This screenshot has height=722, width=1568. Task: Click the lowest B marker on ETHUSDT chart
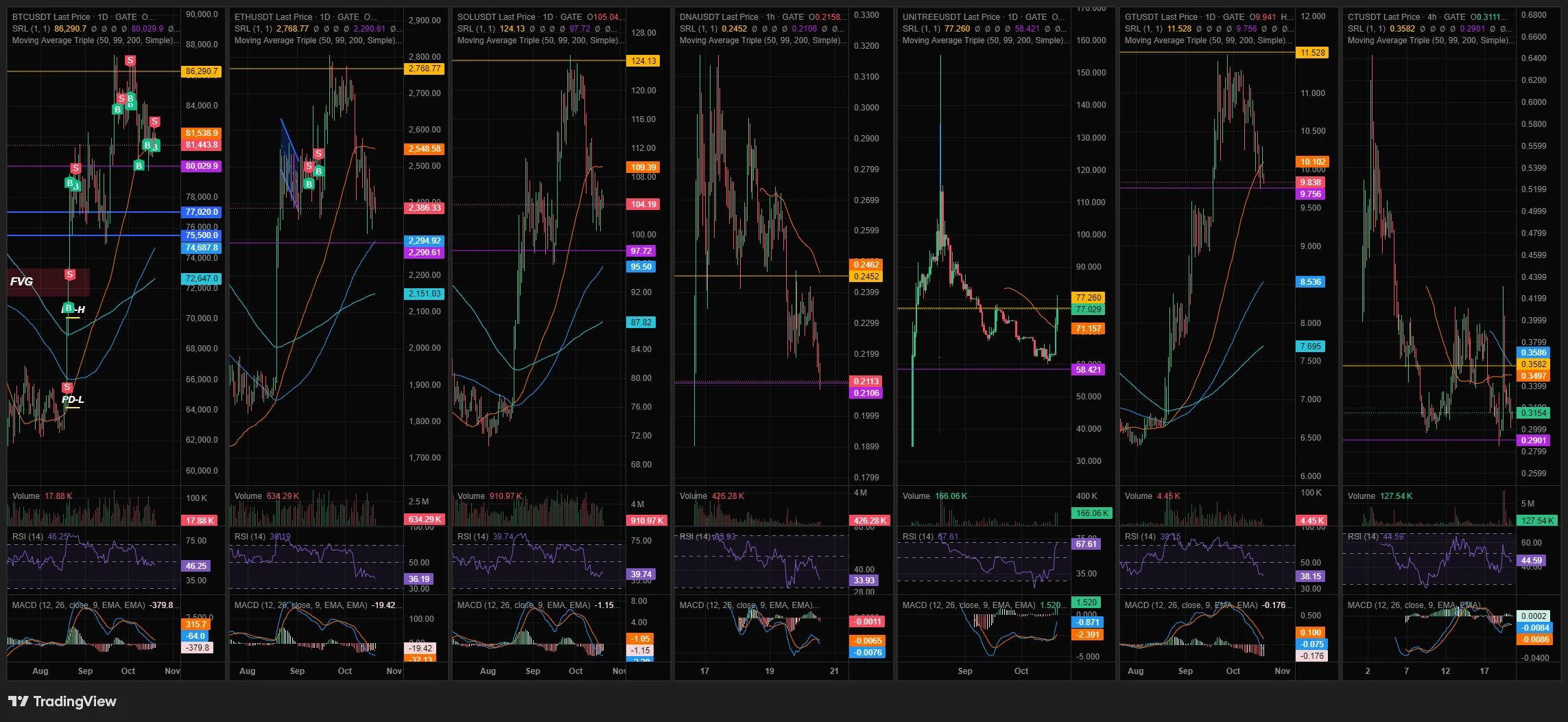click(x=309, y=184)
